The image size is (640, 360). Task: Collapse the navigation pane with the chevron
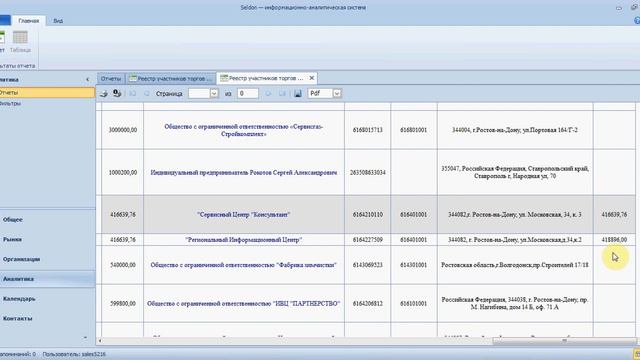[x=87, y=80]
